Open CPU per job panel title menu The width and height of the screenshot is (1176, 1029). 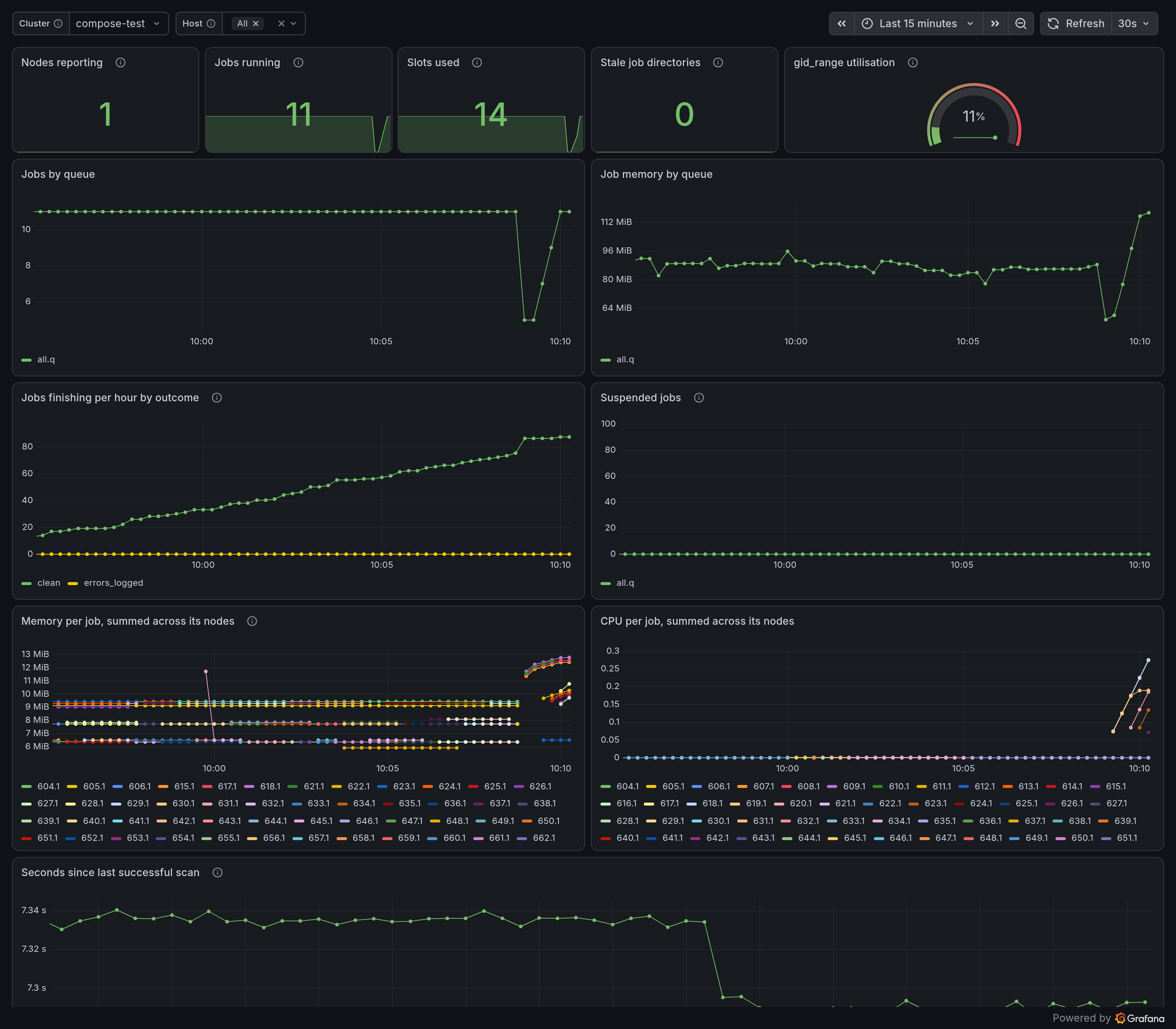coord(697,621)
